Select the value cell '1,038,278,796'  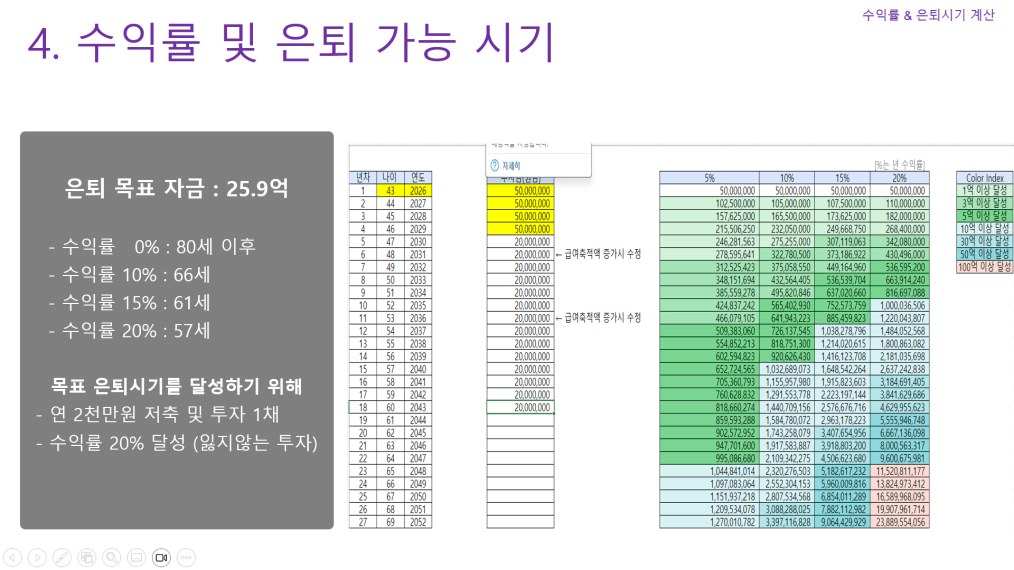coord(843,331)
